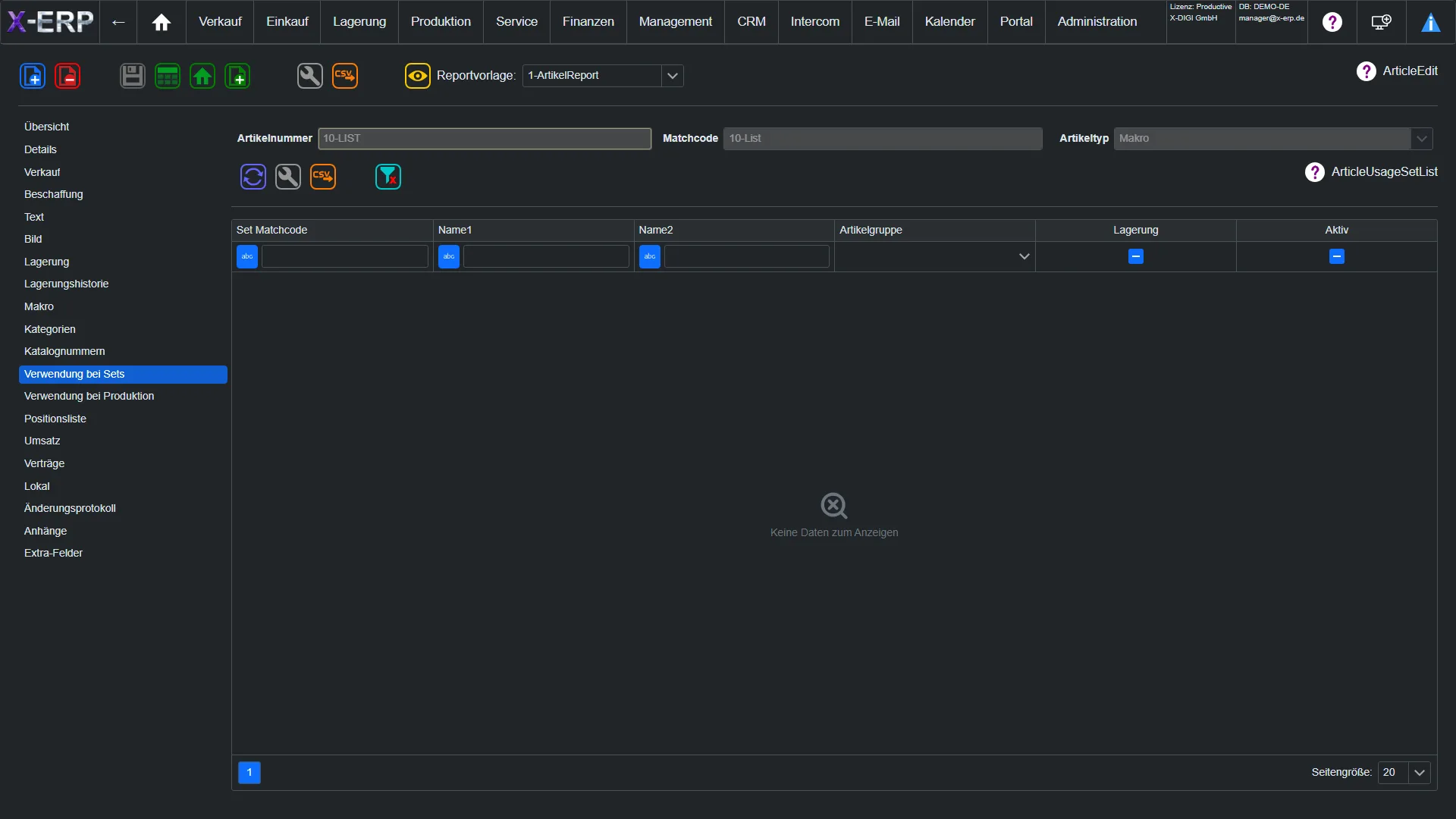Image resolution: width=1456 pixels, height=819 pixels.
Task: Click the green house icon in toolbar
Action: point(202,76)
